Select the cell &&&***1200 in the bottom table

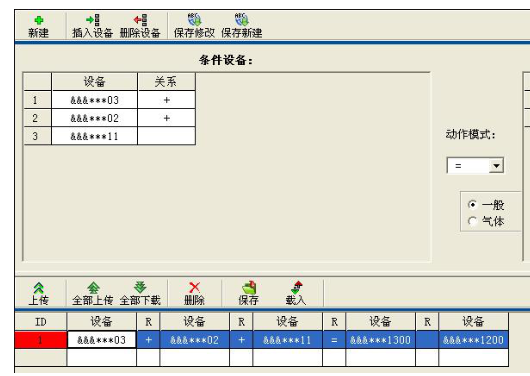click(x=474, y=340)
